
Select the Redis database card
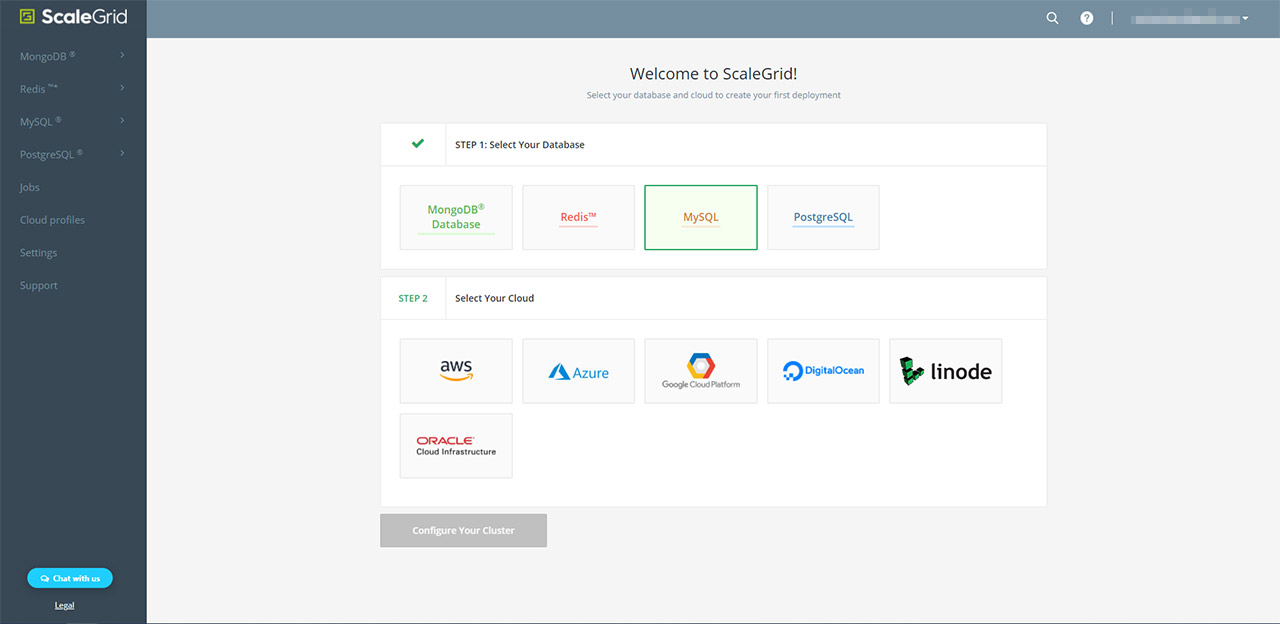pos(578,217)
